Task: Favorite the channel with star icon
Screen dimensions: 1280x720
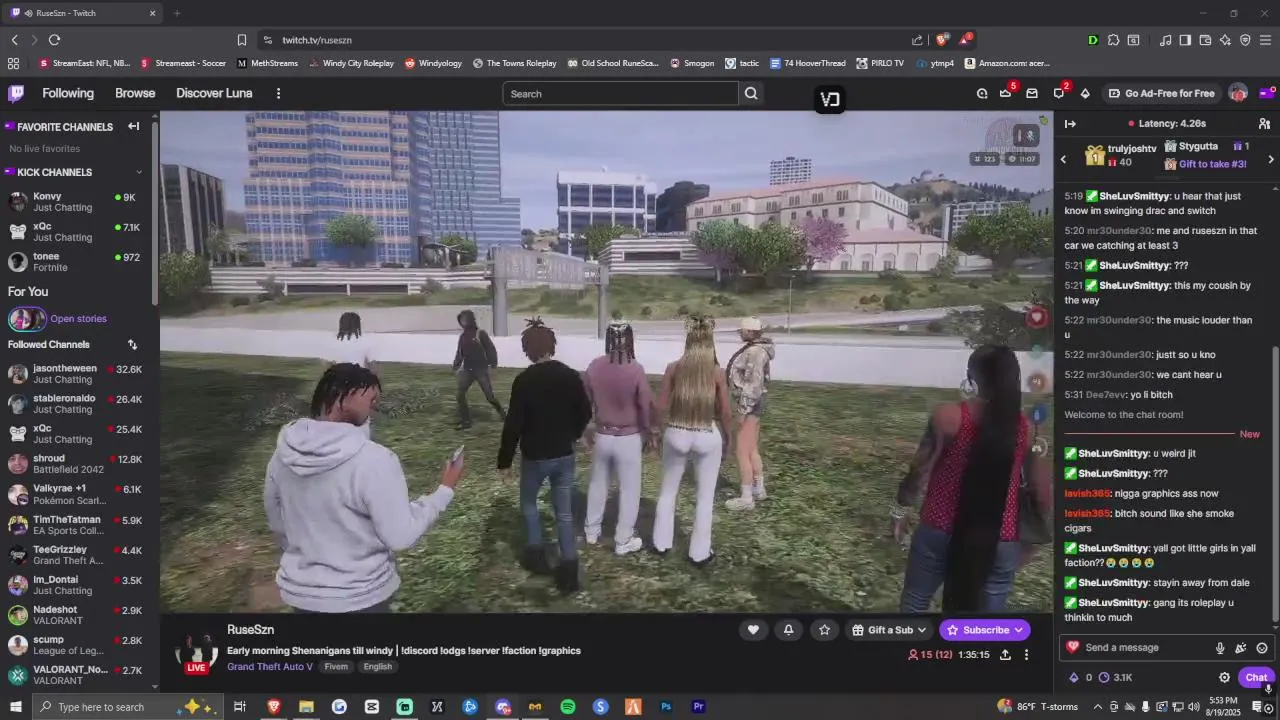Action: (x=824, y=630)
